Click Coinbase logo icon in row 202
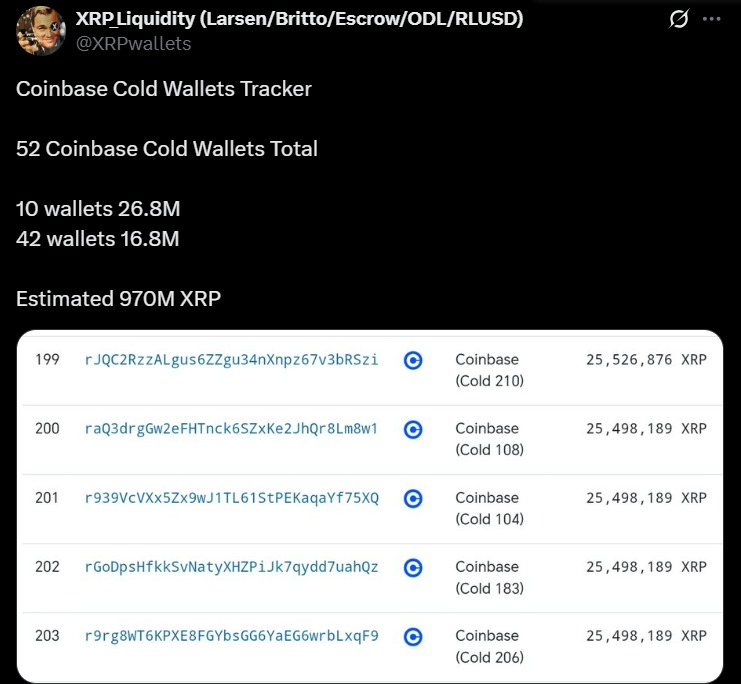Viewport: 741px width, 684px height. coord(413,568)
